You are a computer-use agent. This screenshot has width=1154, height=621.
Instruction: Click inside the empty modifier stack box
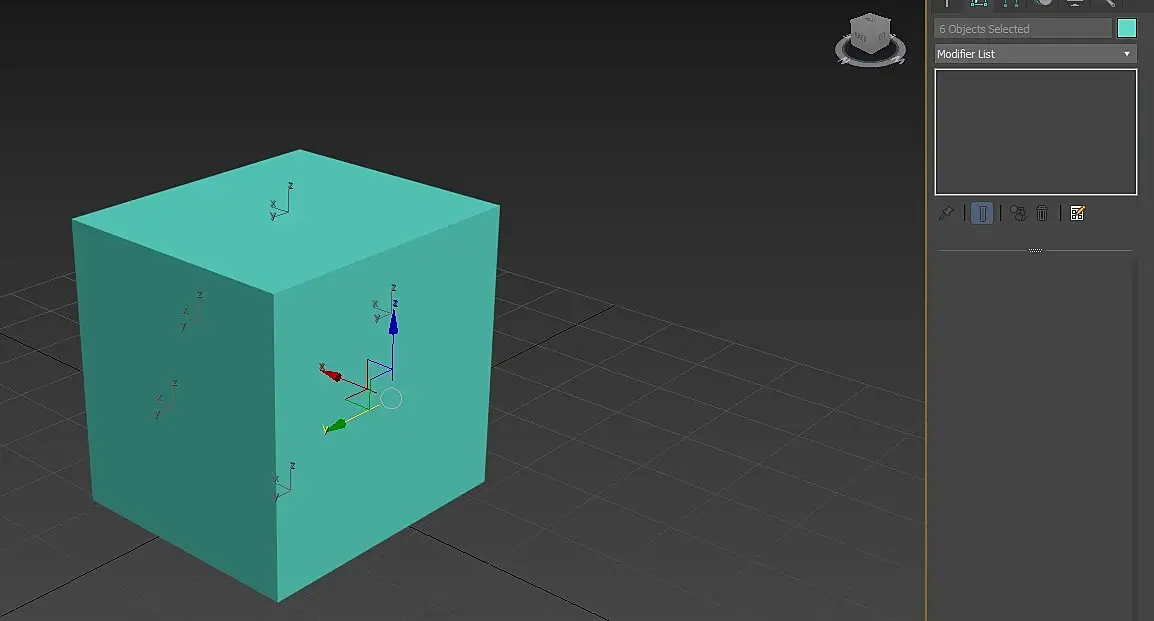tap(1036, 132)
